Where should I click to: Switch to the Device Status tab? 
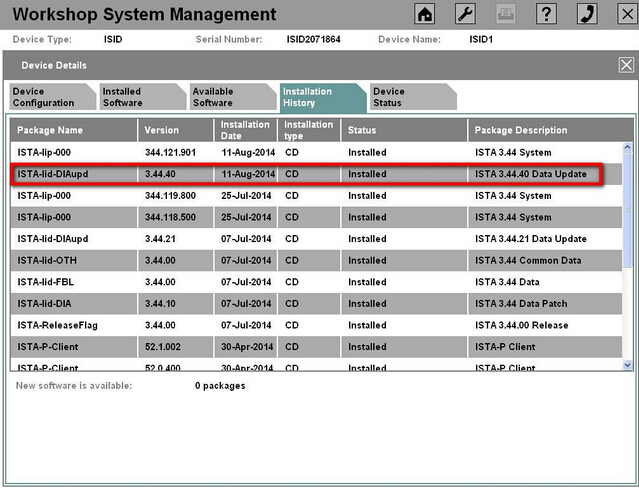(413, 97)
